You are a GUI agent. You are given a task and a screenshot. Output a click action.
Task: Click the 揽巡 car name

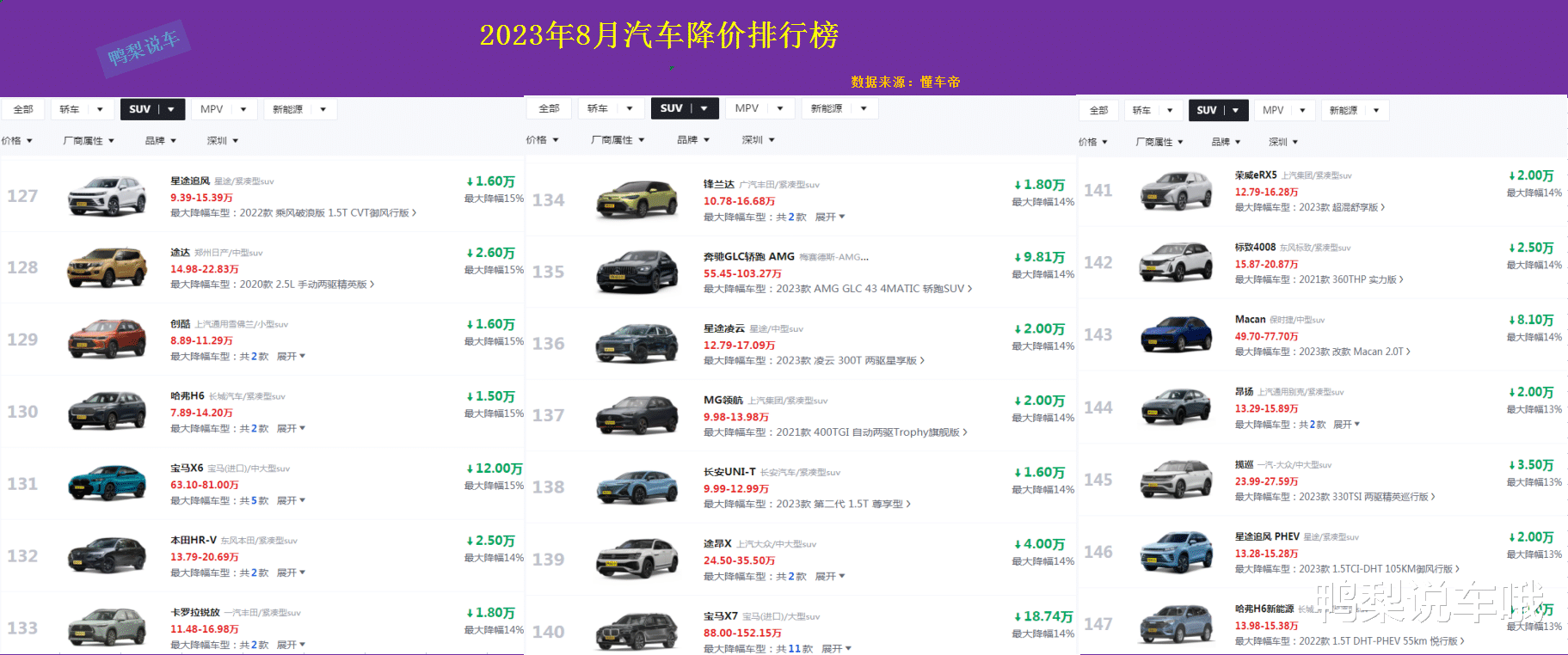(x=1245, y=464)
